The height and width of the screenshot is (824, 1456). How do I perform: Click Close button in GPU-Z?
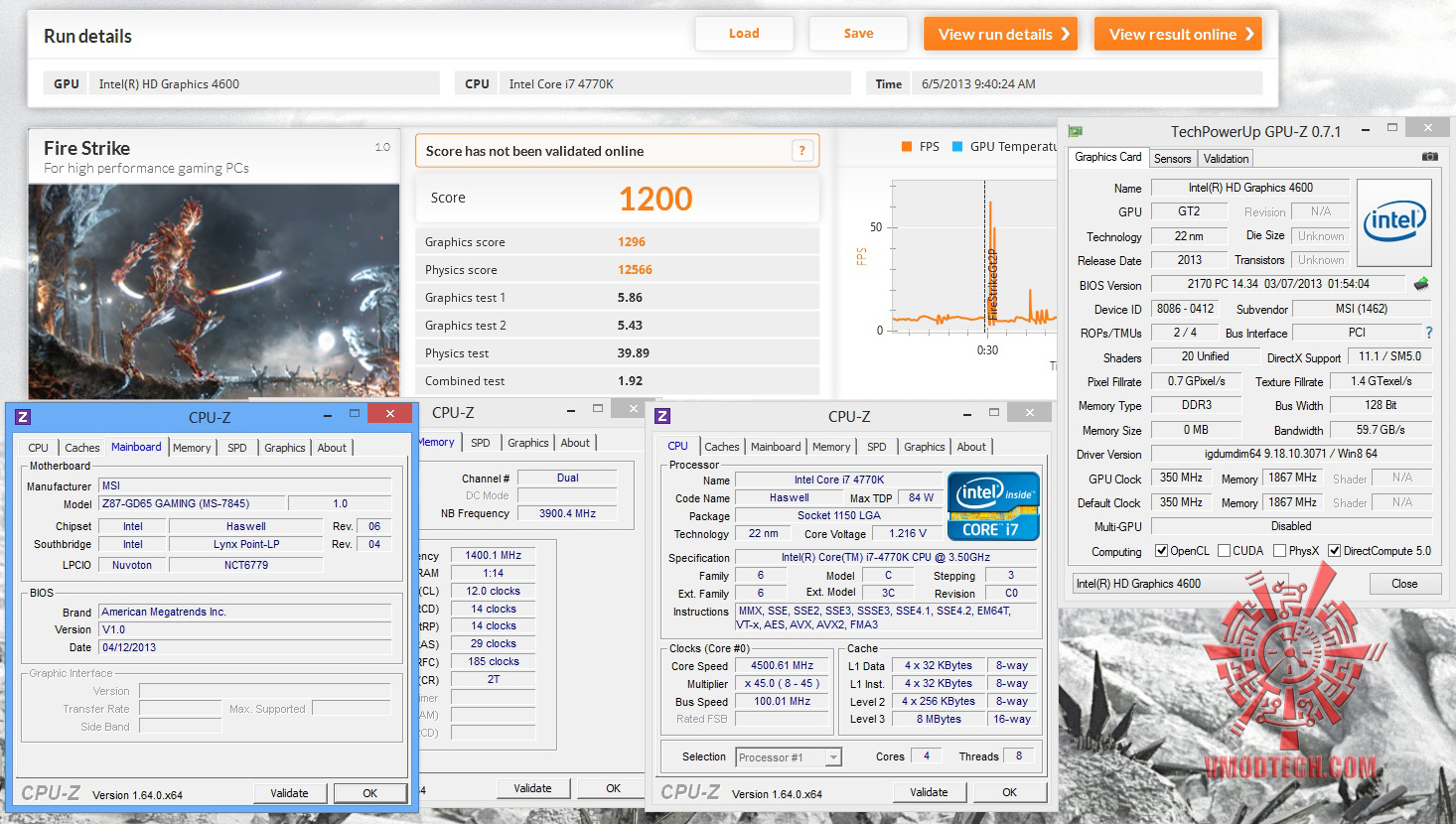pyautogui.click(x=1404, y=584)
